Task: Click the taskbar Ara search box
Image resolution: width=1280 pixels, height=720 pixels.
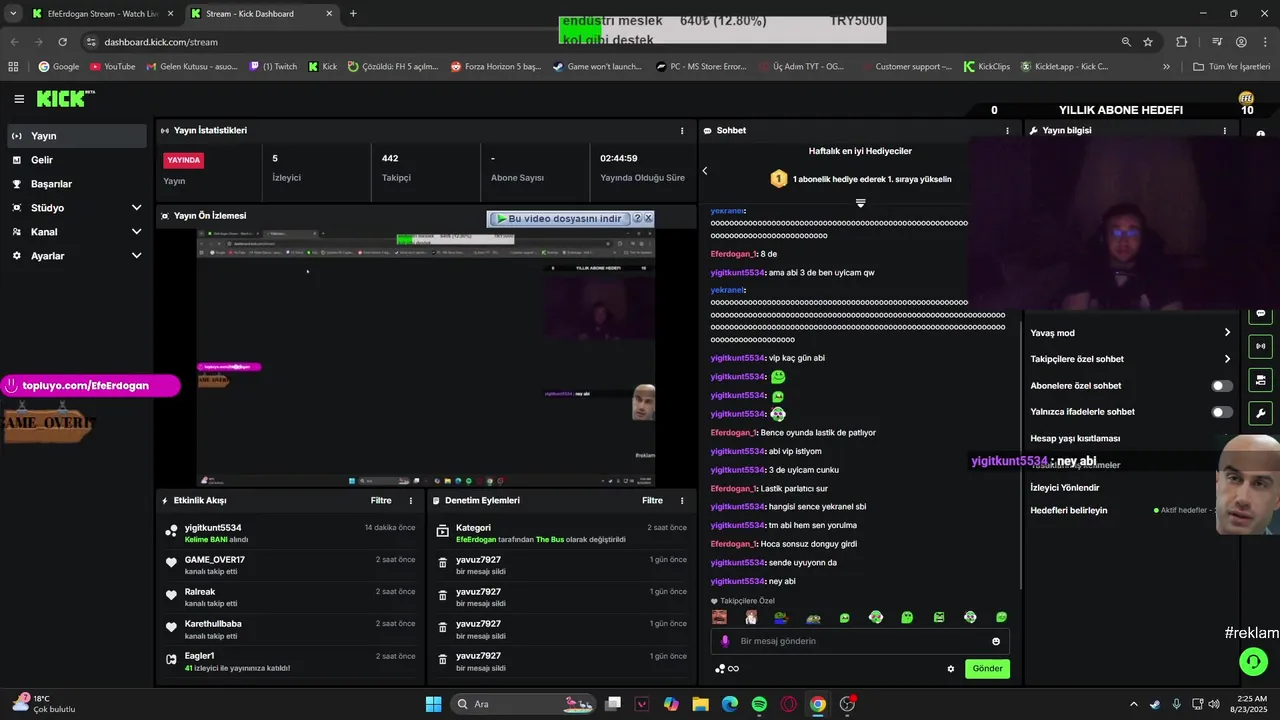Action: point(525,704)
